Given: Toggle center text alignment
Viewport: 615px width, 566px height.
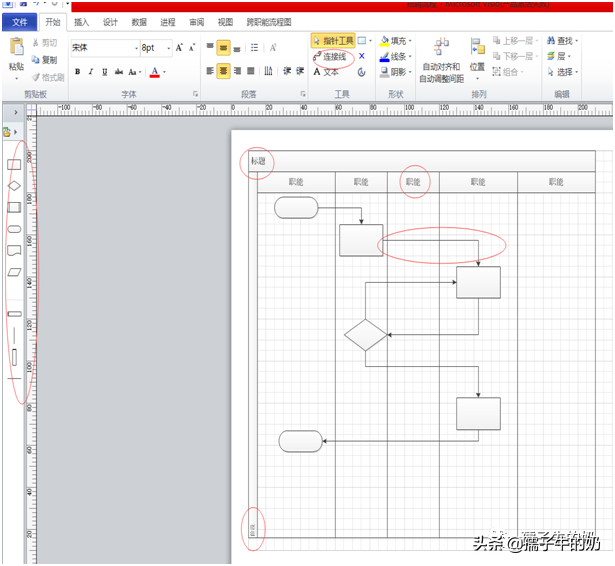Looking at the screenshot, I should (223, 71).
